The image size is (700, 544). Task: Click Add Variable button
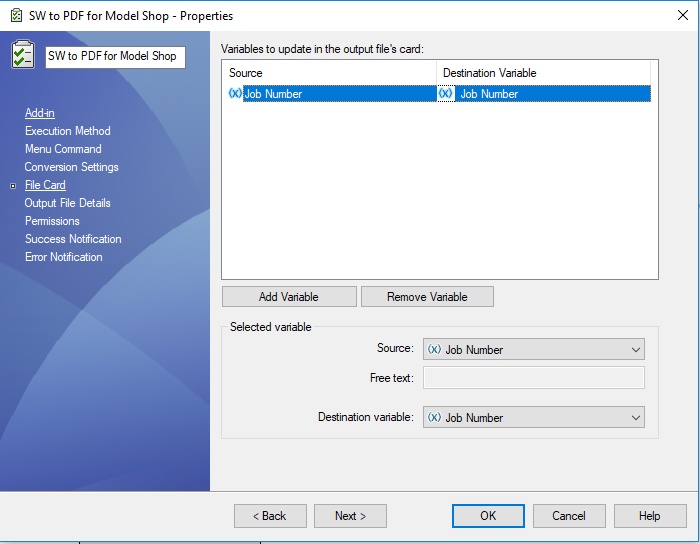tap(289, 297)
